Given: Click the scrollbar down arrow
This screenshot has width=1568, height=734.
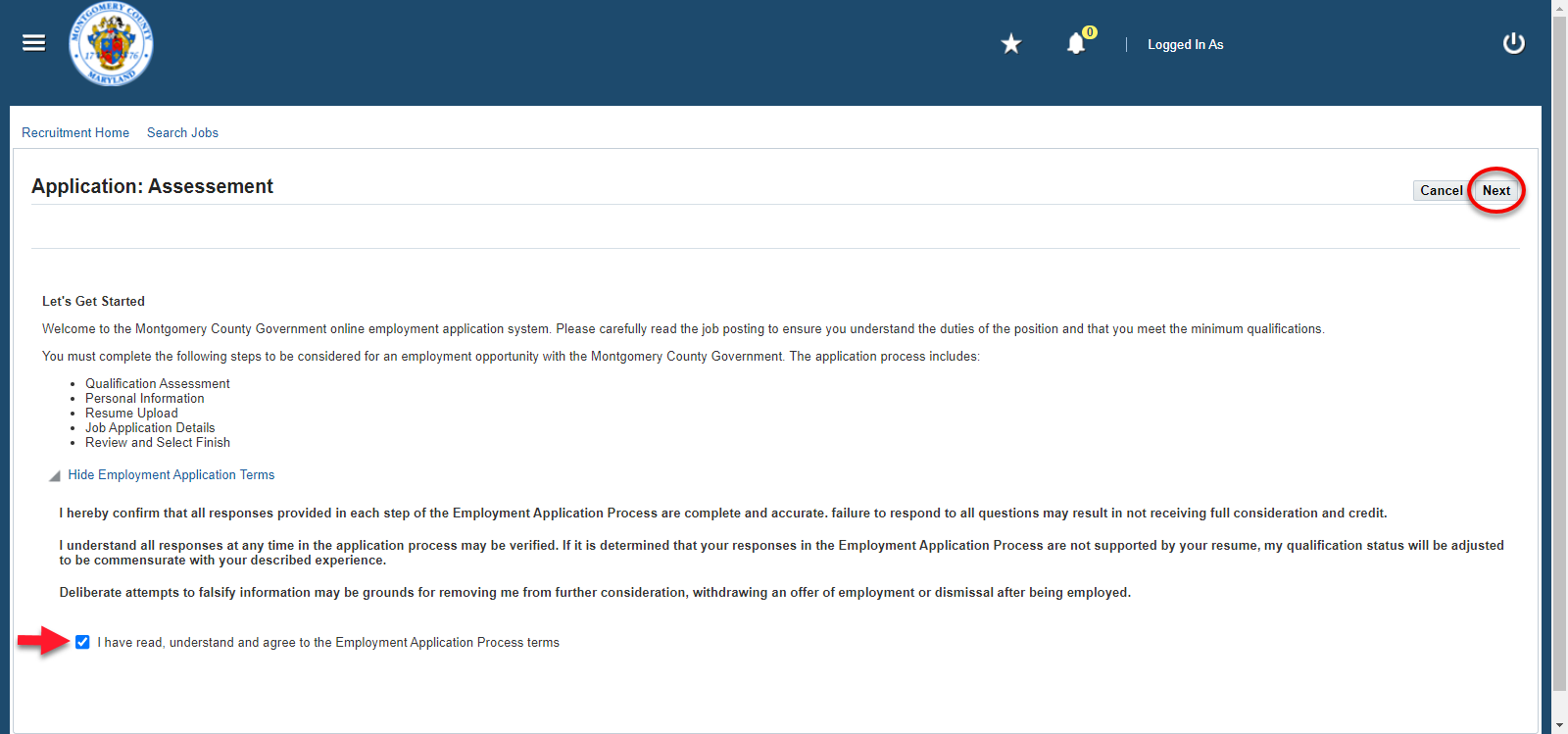Looking at the screenshot, I should click(x=1558, y=725).
